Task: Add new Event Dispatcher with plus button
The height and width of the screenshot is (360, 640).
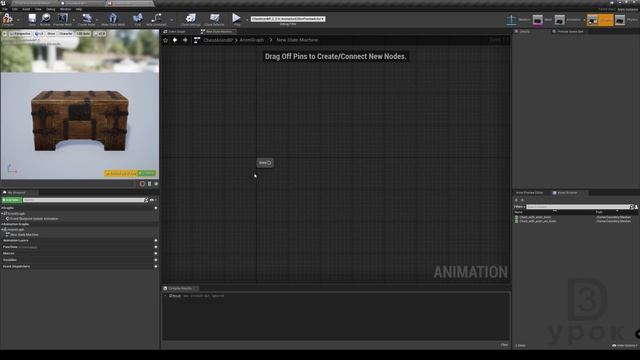Action: [156, 267]
